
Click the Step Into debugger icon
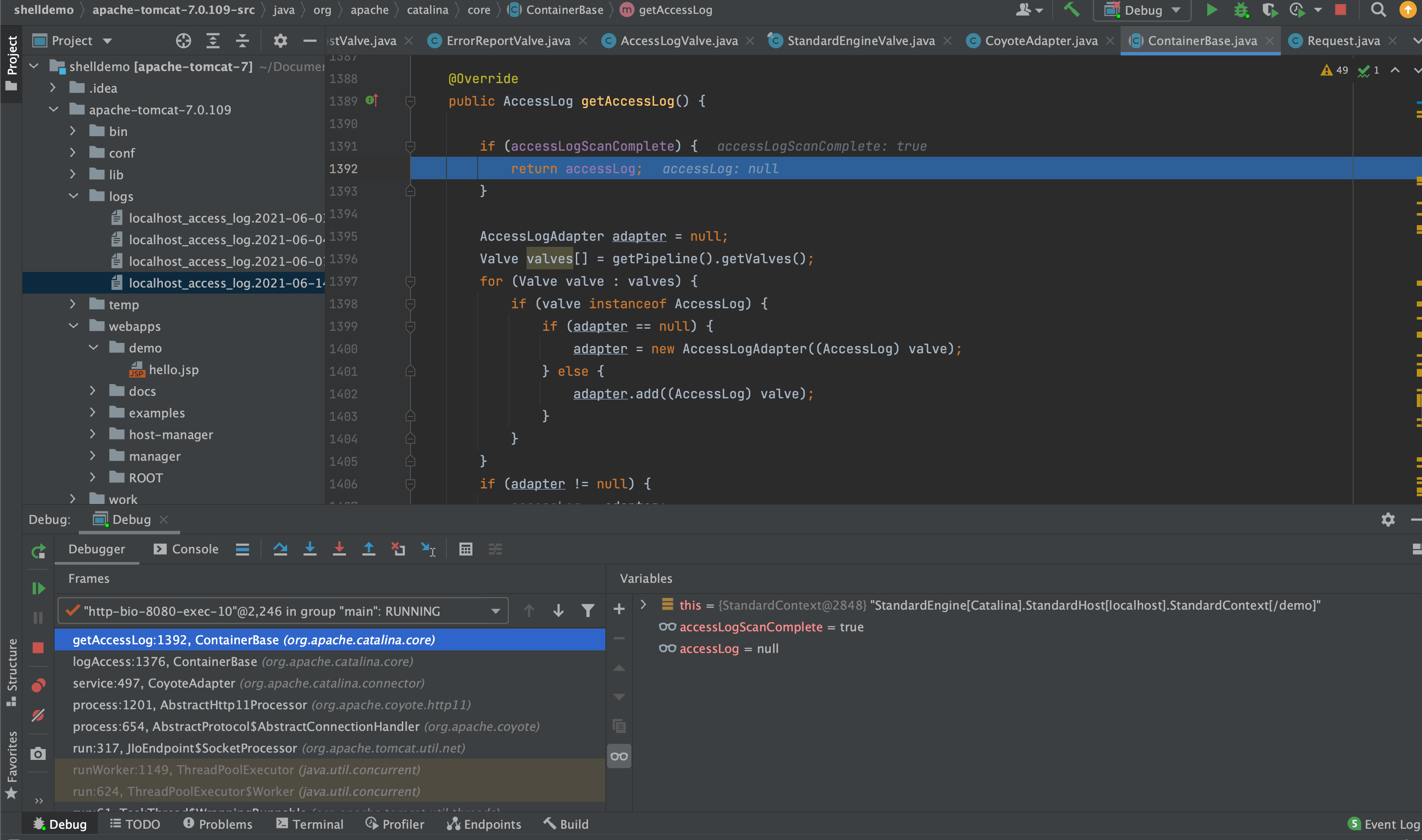click(310, 549)
